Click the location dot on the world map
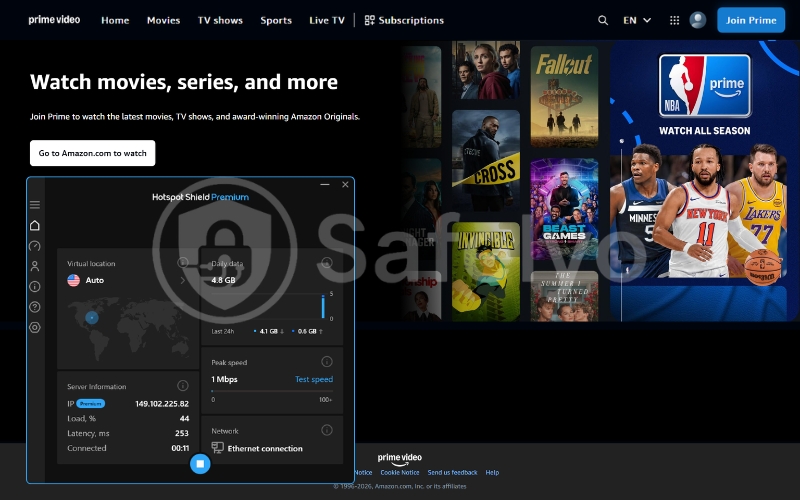The height and width of the screenshot is (500, 800). [x=92, y=318]
